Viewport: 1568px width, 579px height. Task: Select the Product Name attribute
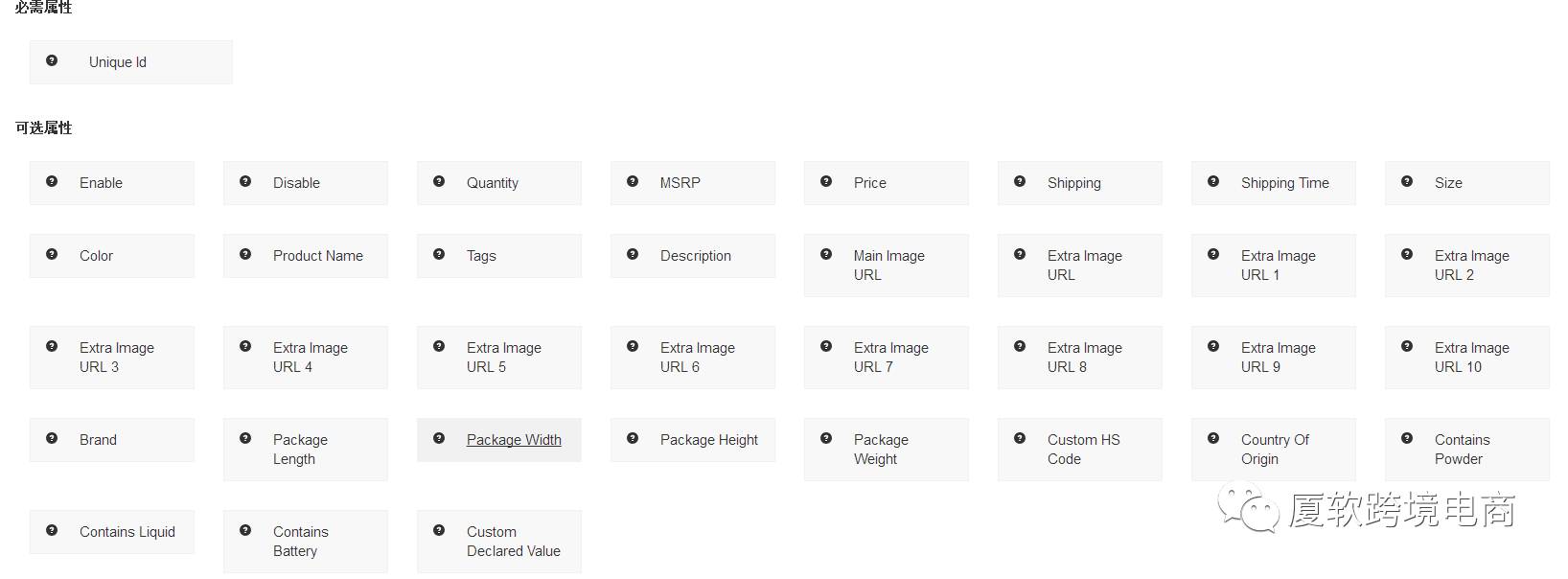(x=306, y=256)
